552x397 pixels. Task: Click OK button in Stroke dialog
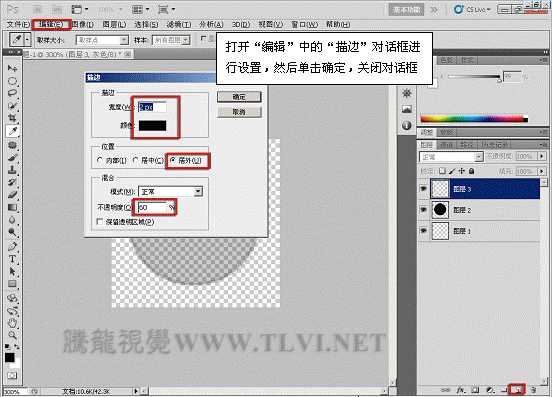(239, 97)
